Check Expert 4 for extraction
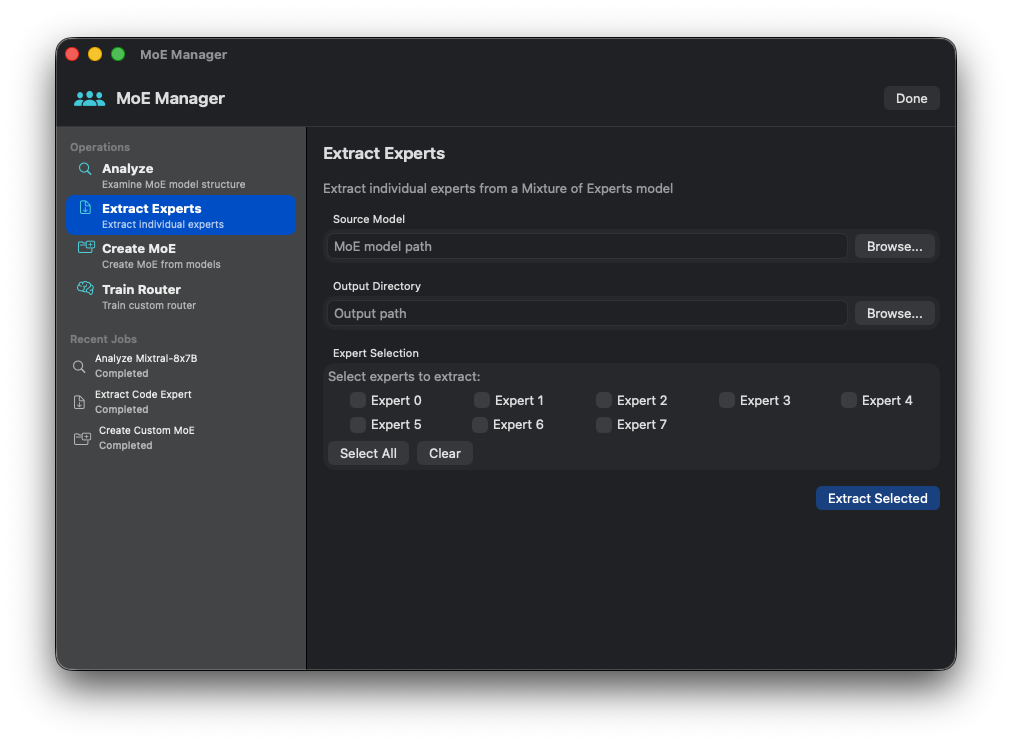Screen dimensions: 1012x744 click(849, 399)
